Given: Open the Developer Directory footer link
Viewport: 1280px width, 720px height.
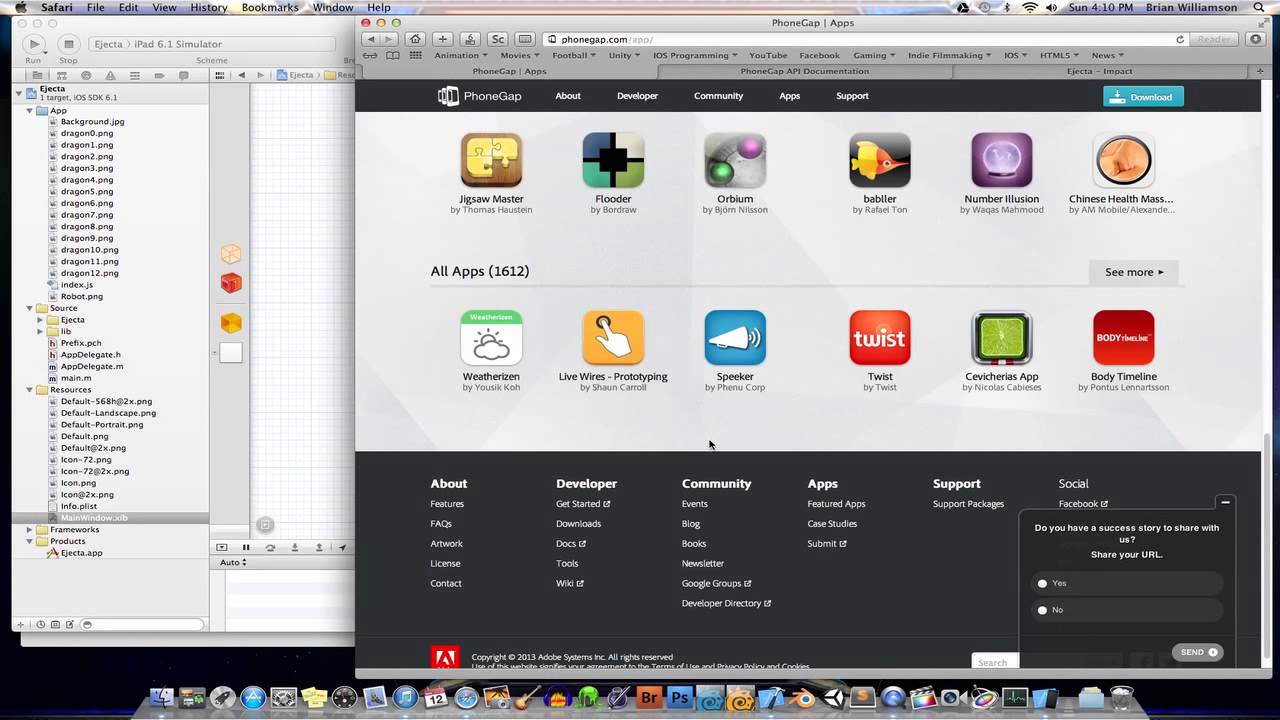Looking at the screenshot, I should point(726,603).
